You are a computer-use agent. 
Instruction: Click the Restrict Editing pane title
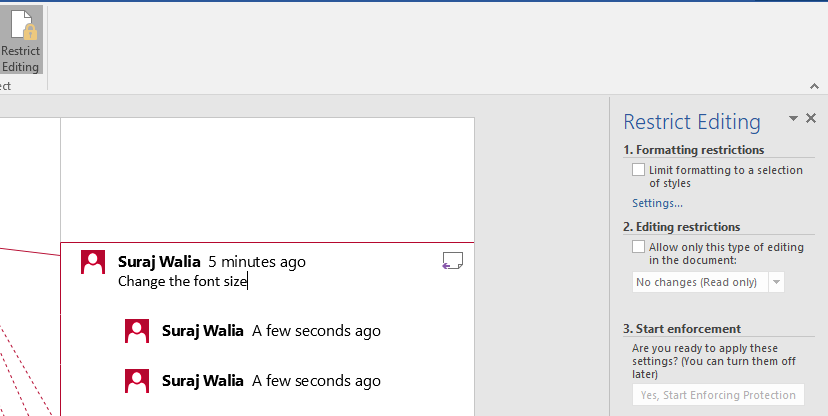click(691, 122)
